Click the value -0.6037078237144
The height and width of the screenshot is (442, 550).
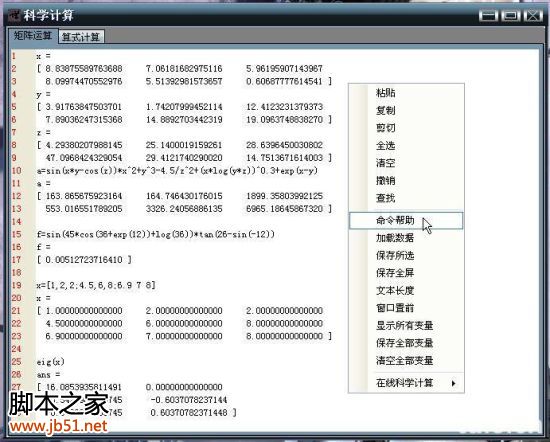click(189, 400)
